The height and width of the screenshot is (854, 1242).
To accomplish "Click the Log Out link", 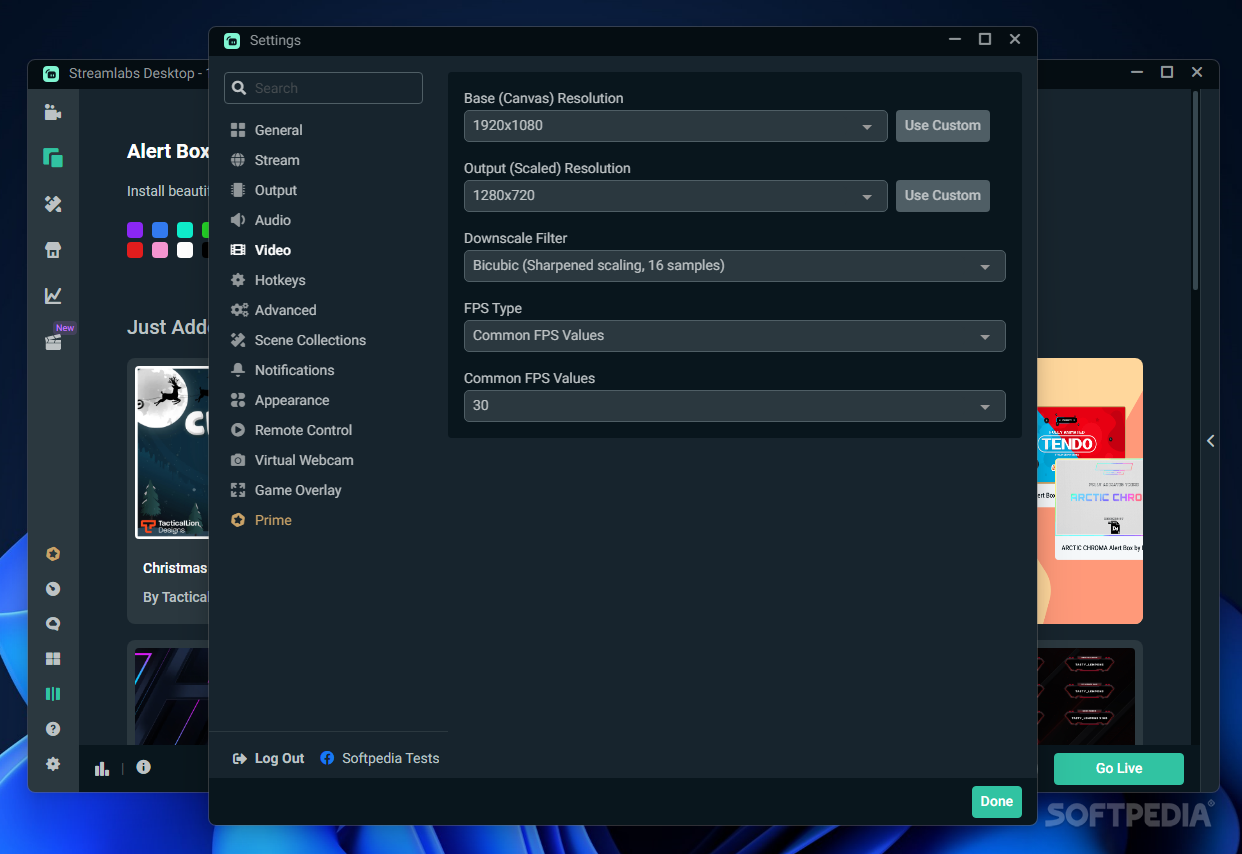I will [279, 758].
